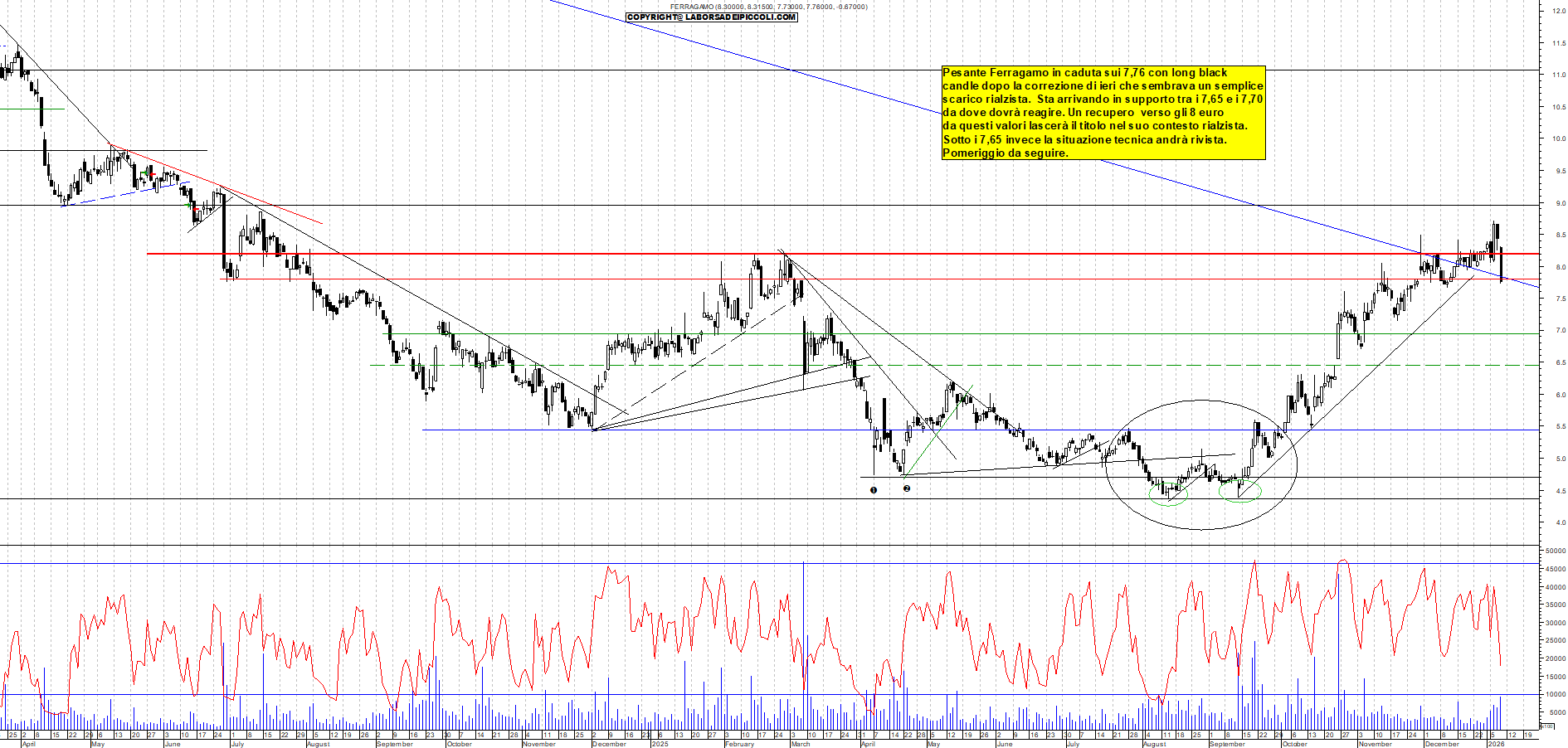Click the yellow Ferragamo commentary text box
This screenshot has height=748, width=1568.
[x=1103, y=113]
